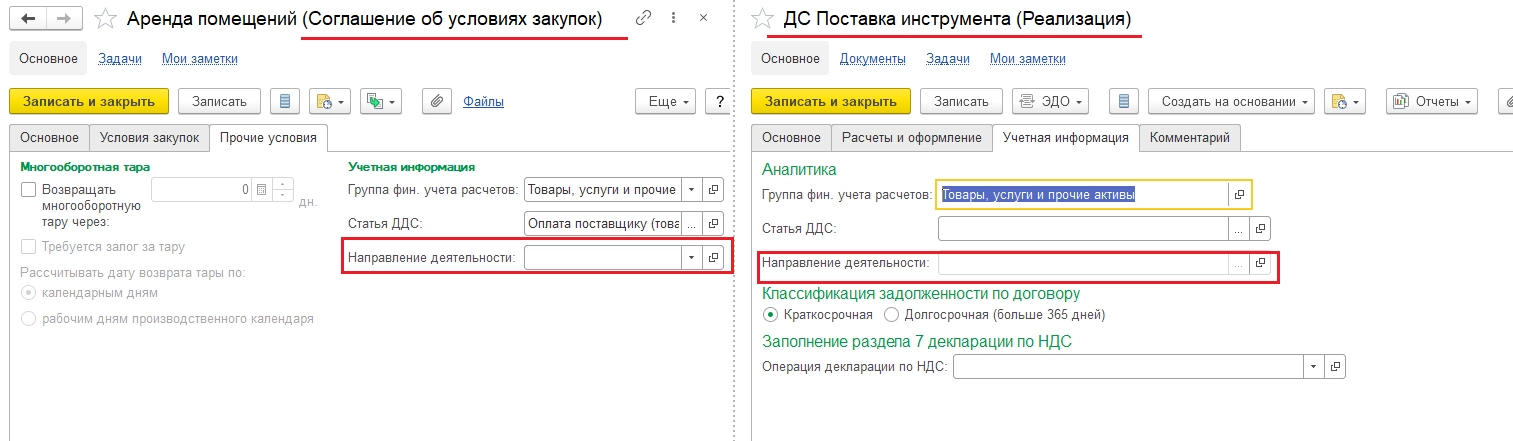Viewport: 1513px width, 441px height.
Task: Open Основное tab beside Расчеты и оформление
Action: [x=792, y=137]
